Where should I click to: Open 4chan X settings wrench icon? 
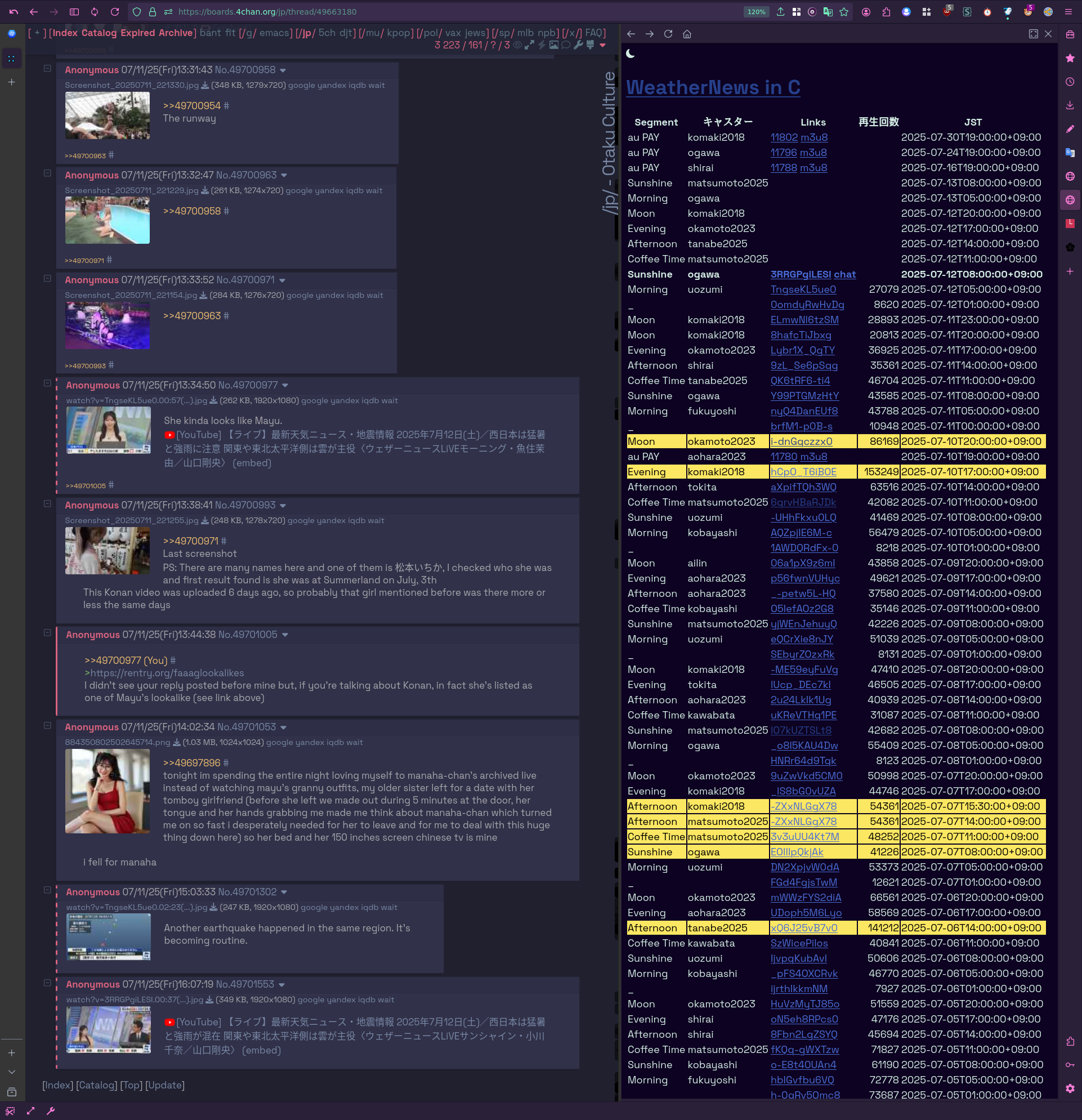click(x=578, y=44)
